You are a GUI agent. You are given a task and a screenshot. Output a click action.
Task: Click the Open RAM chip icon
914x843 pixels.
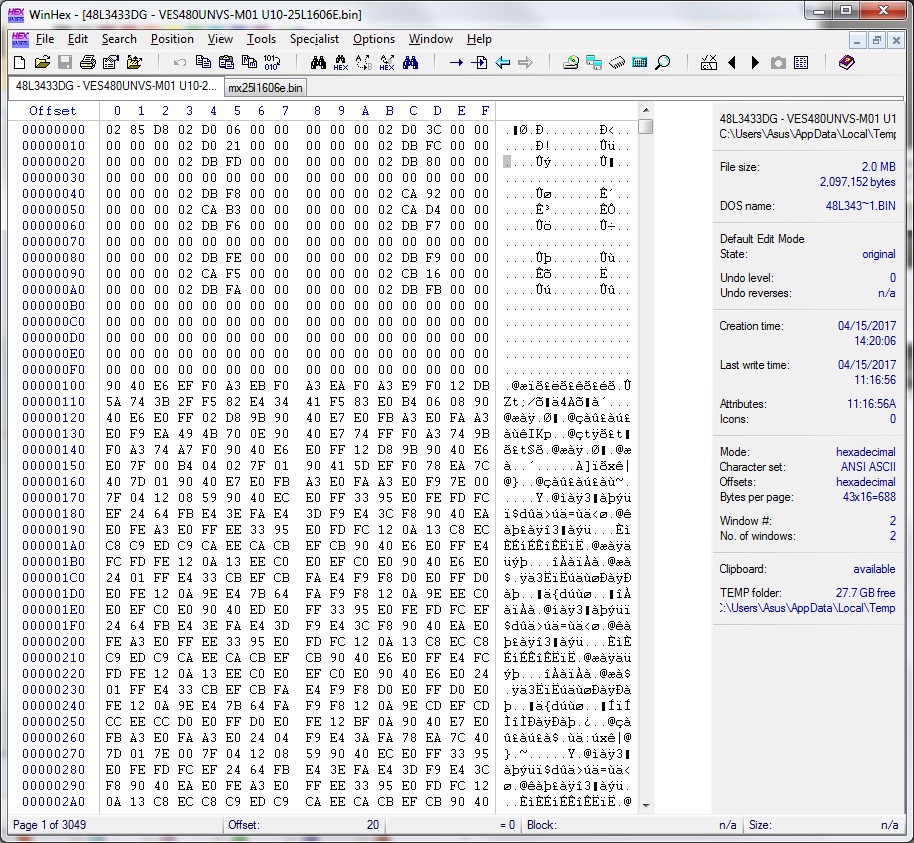pyautogui.click(x=617, y=63)
